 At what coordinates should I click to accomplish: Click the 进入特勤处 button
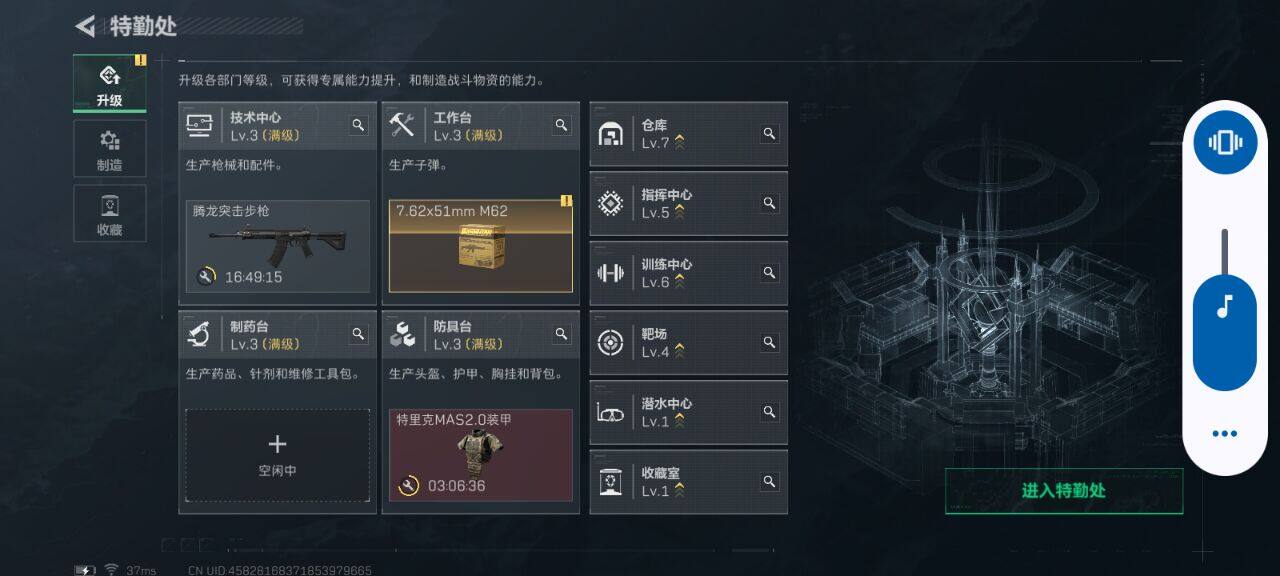point(1064,491)
